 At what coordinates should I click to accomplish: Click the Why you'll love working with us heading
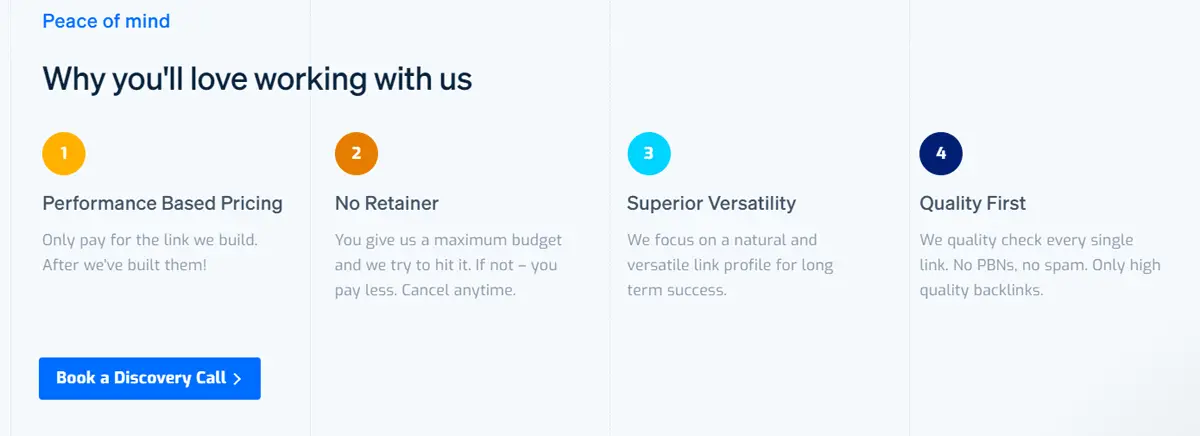pyautogui.click(x=257, y=79)
